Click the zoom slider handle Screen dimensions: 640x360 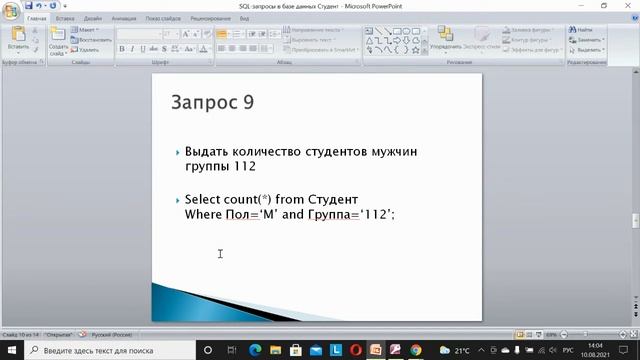[586, 335]
